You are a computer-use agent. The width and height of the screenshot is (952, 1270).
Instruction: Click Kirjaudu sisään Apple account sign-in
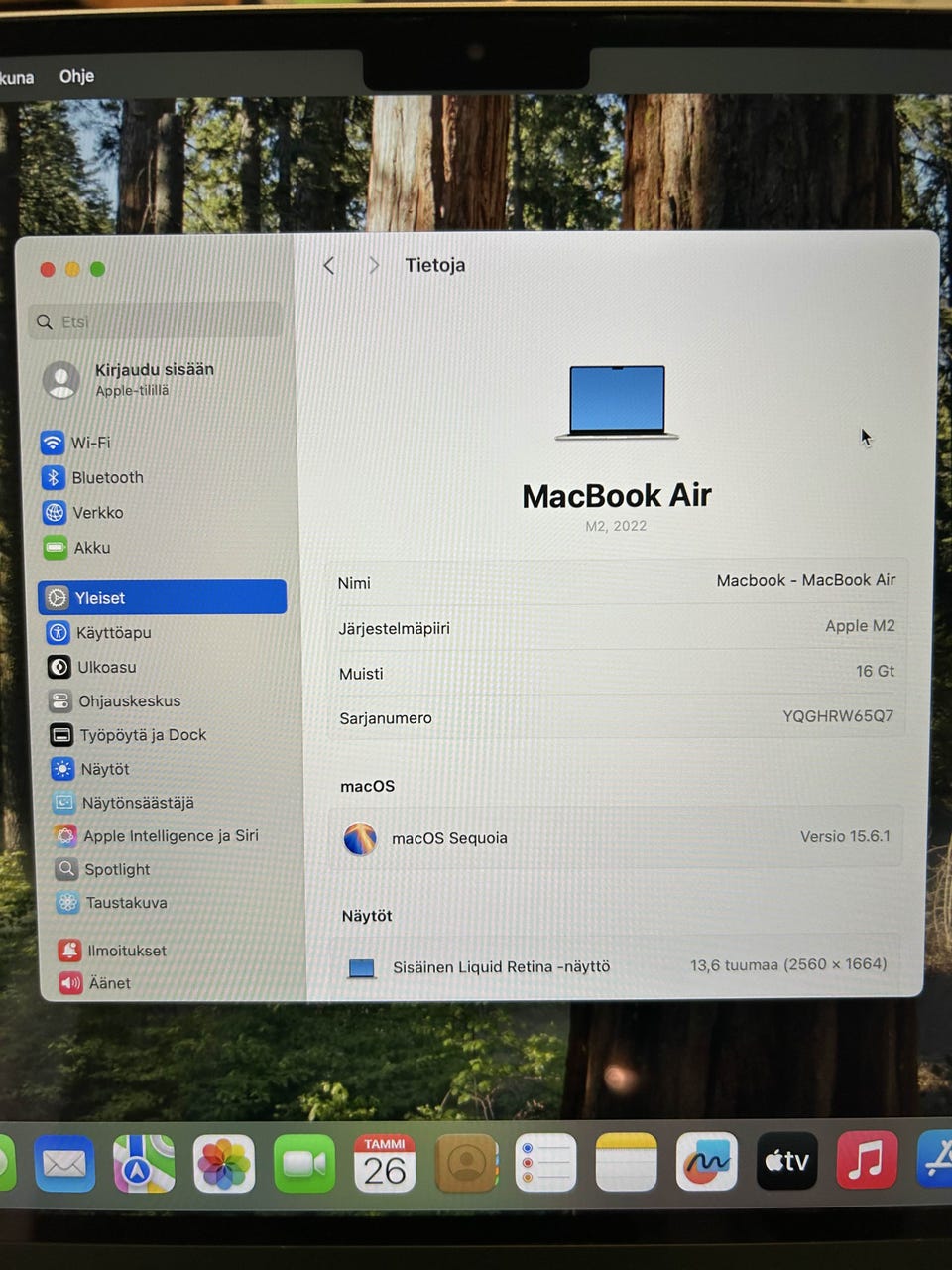tap(129, 379)
